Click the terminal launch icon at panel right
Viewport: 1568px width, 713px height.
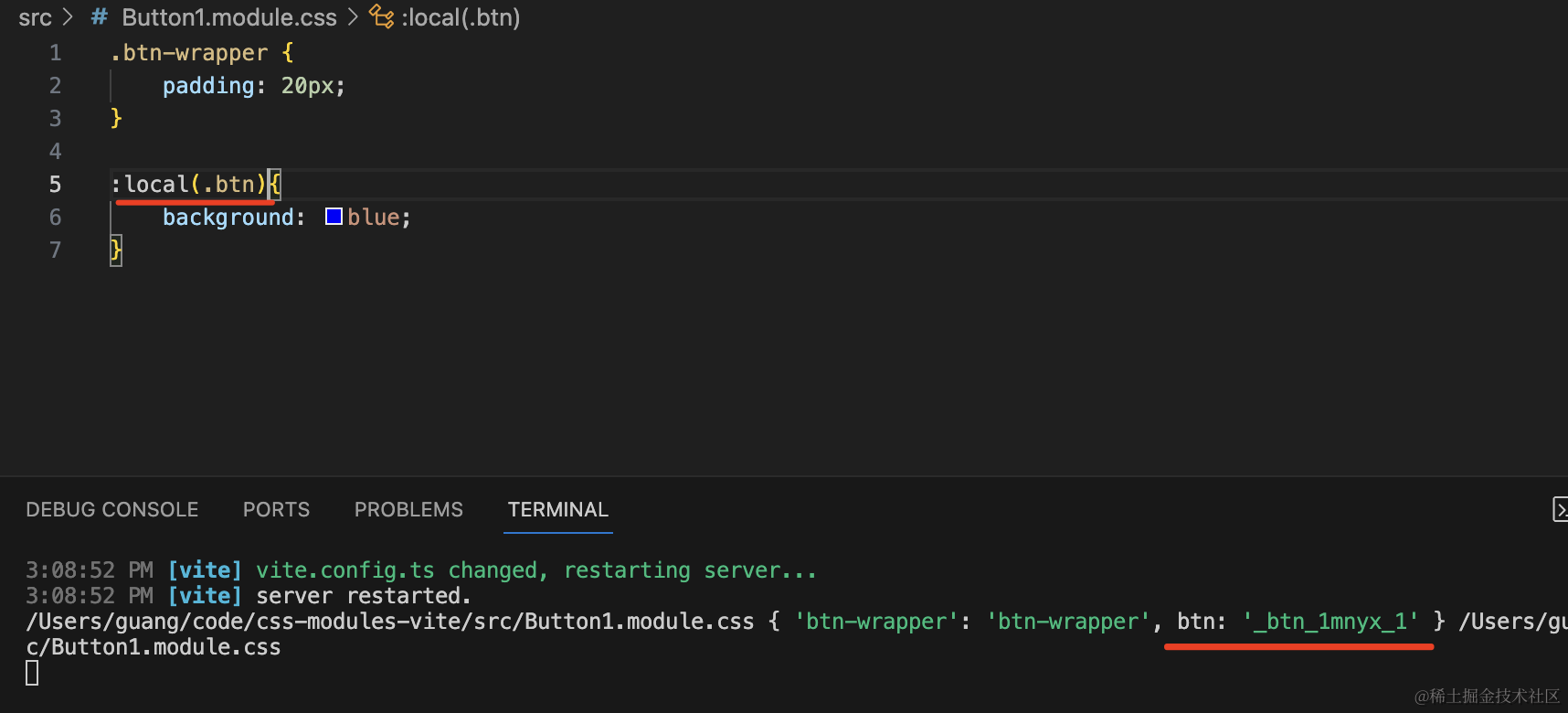pos(1559,509)
